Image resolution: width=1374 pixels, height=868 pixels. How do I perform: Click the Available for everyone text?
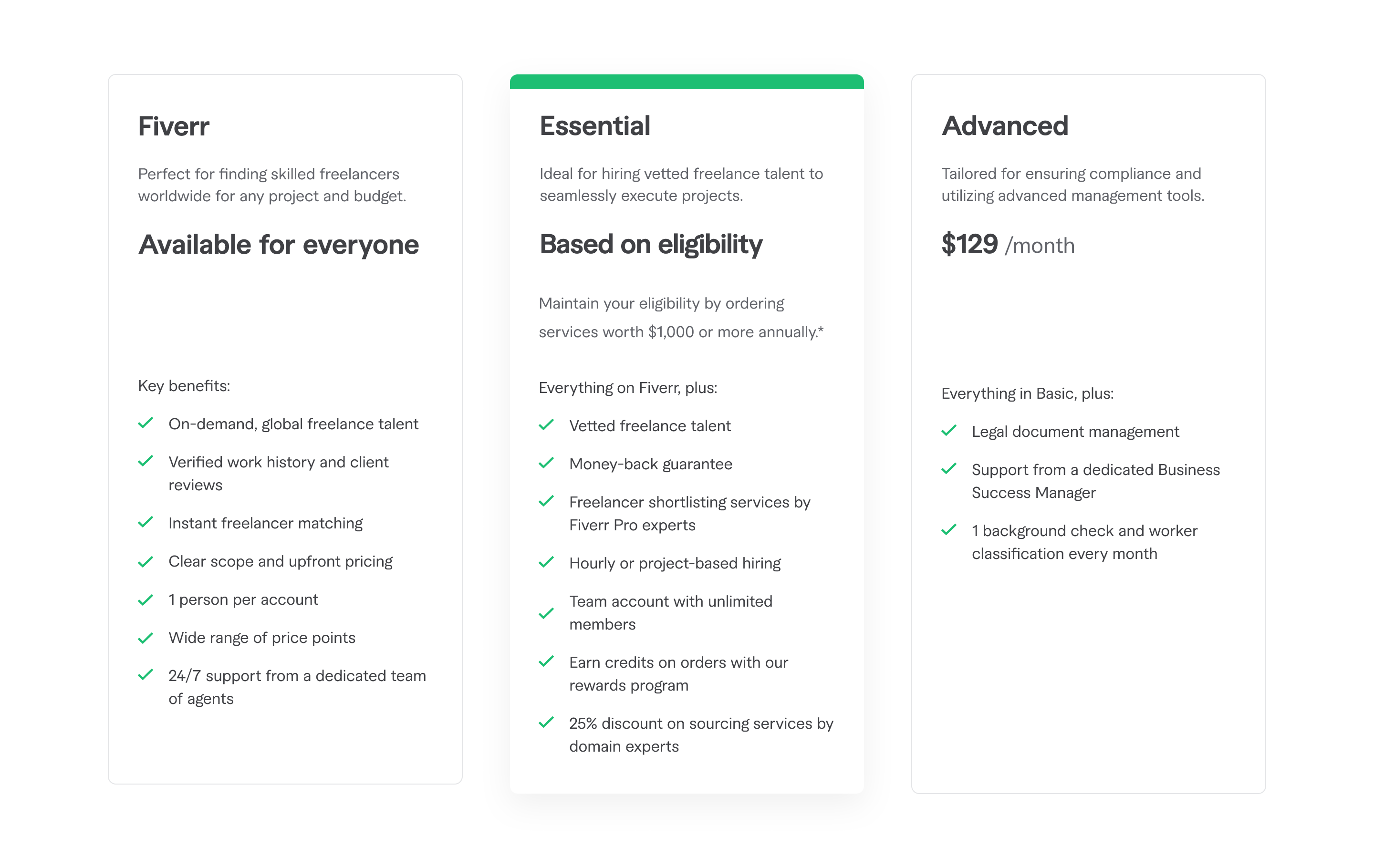[x=279, y=245]
